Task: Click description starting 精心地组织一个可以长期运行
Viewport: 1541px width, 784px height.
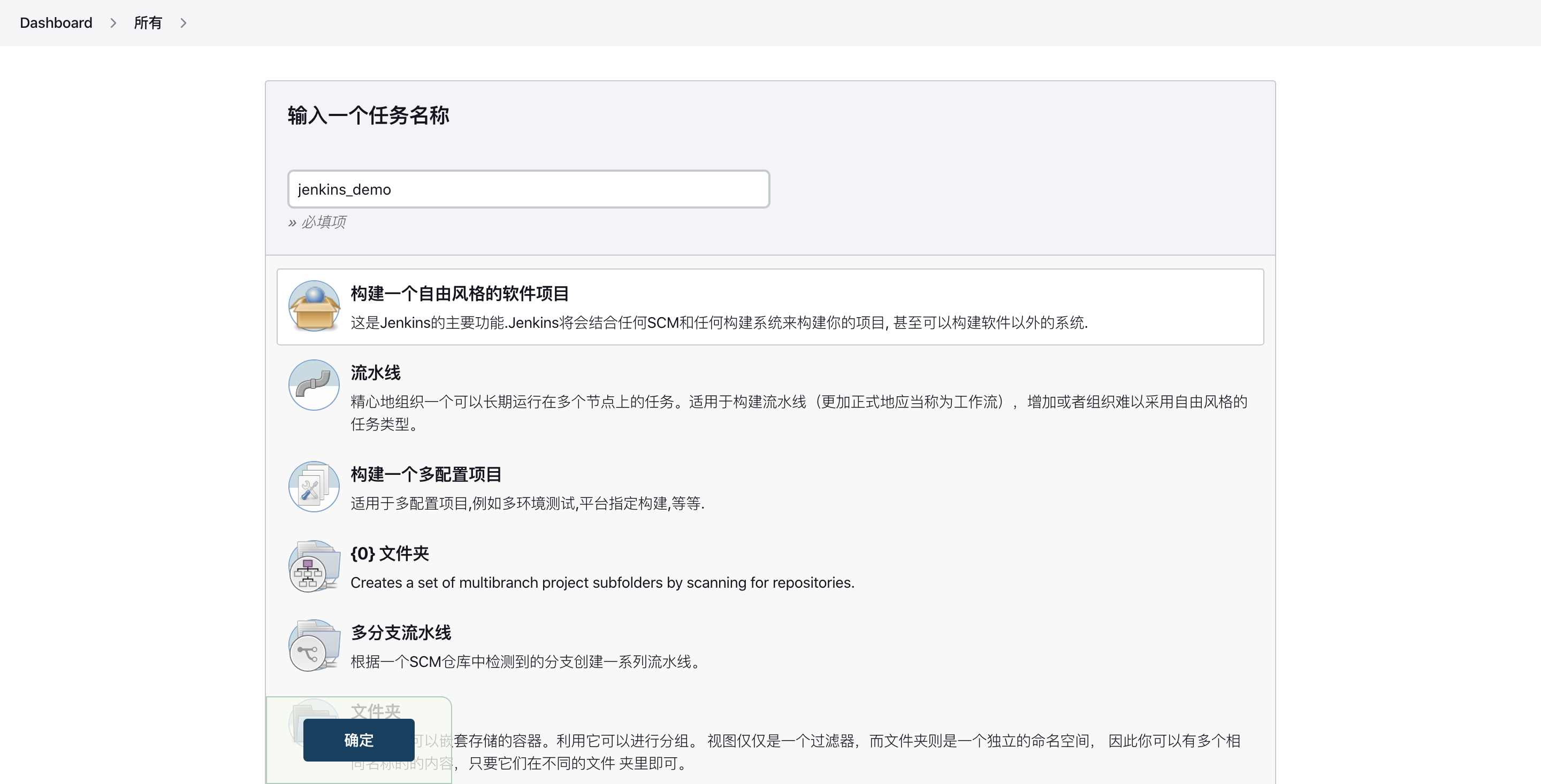Action: pyautogui.click(x=799, y=413)
